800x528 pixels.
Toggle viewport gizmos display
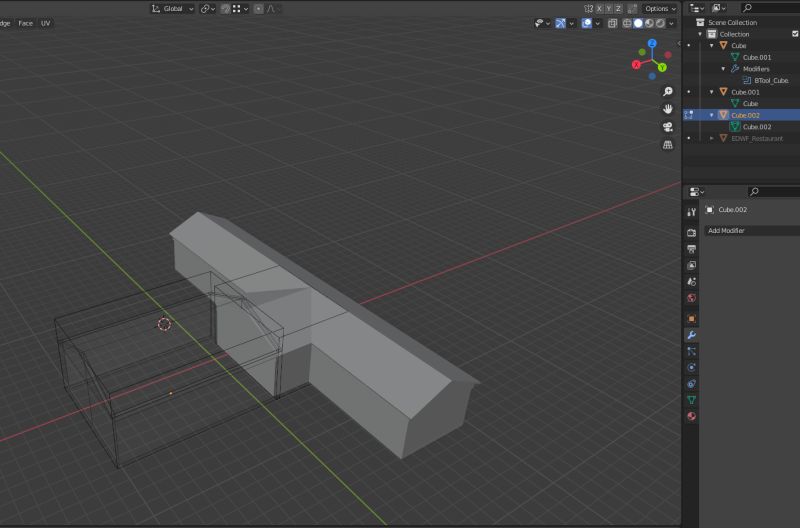pyautogui.click(x=560, y=23)
